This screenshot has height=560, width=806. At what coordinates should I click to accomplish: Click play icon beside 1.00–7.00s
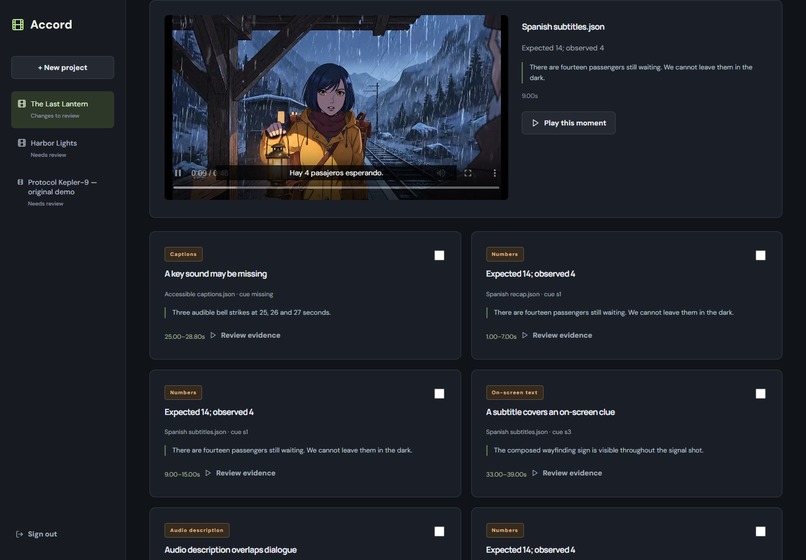[x=525, y=335]
